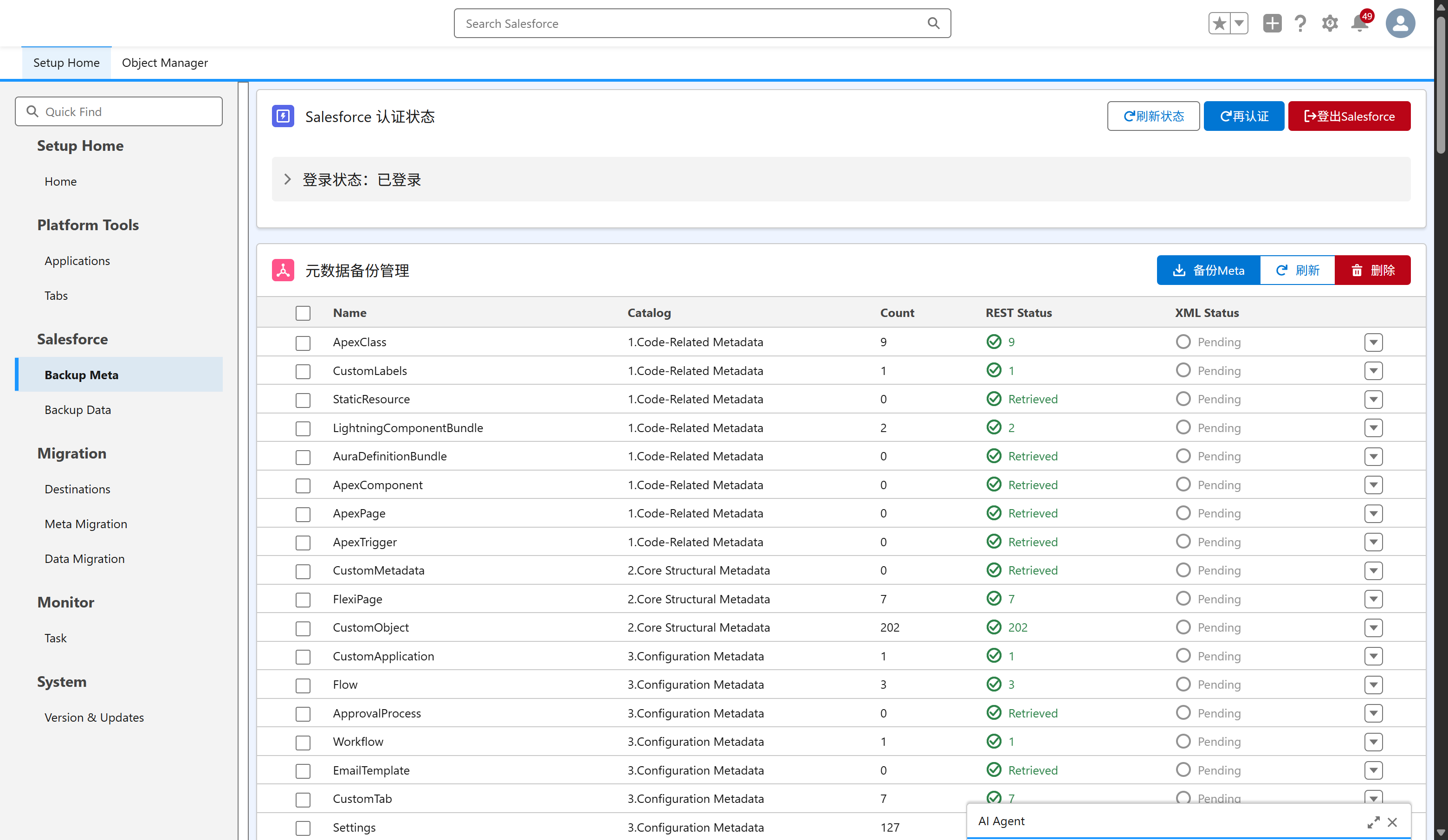Click the search magnifier icon
Viewport: 1448px width, 840px height.
coord(933,23)
